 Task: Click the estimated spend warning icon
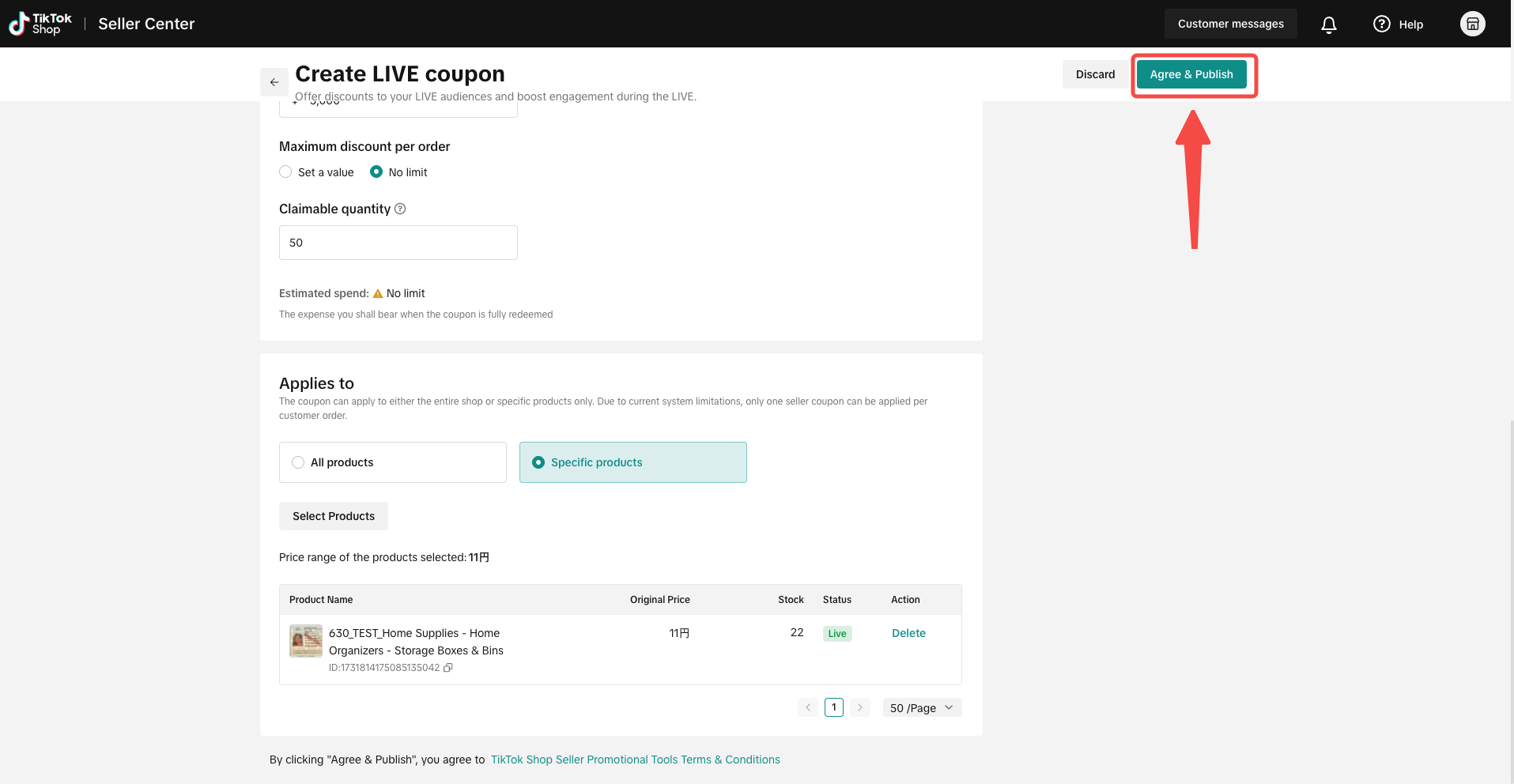click(378, 293)
